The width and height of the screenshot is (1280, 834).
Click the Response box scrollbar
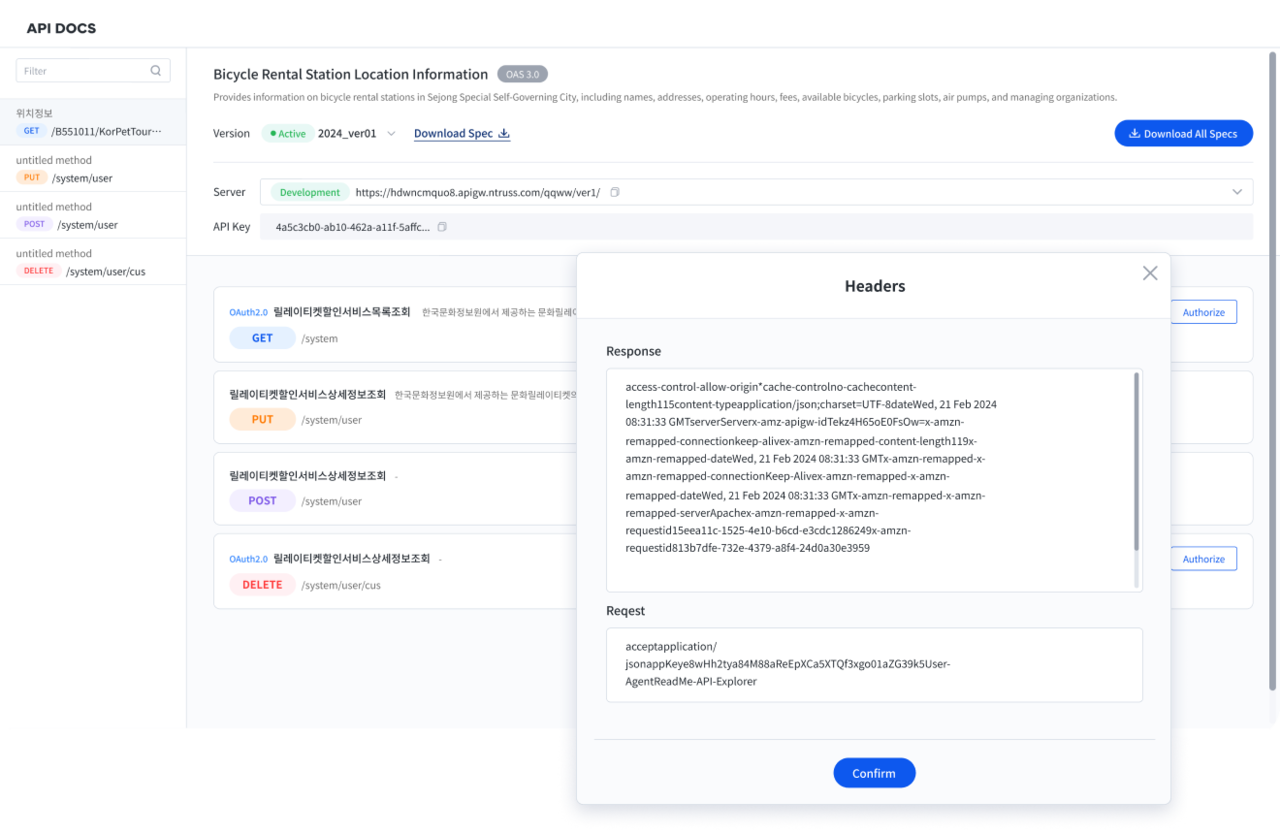[x=1136, y=462]
